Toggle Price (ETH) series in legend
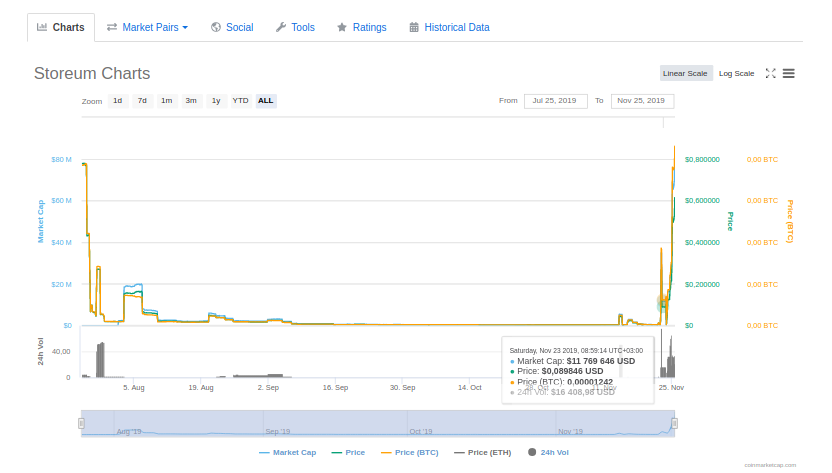Viewport: 832px width, 473px height. pyautogui.click(x=483, y=453)
